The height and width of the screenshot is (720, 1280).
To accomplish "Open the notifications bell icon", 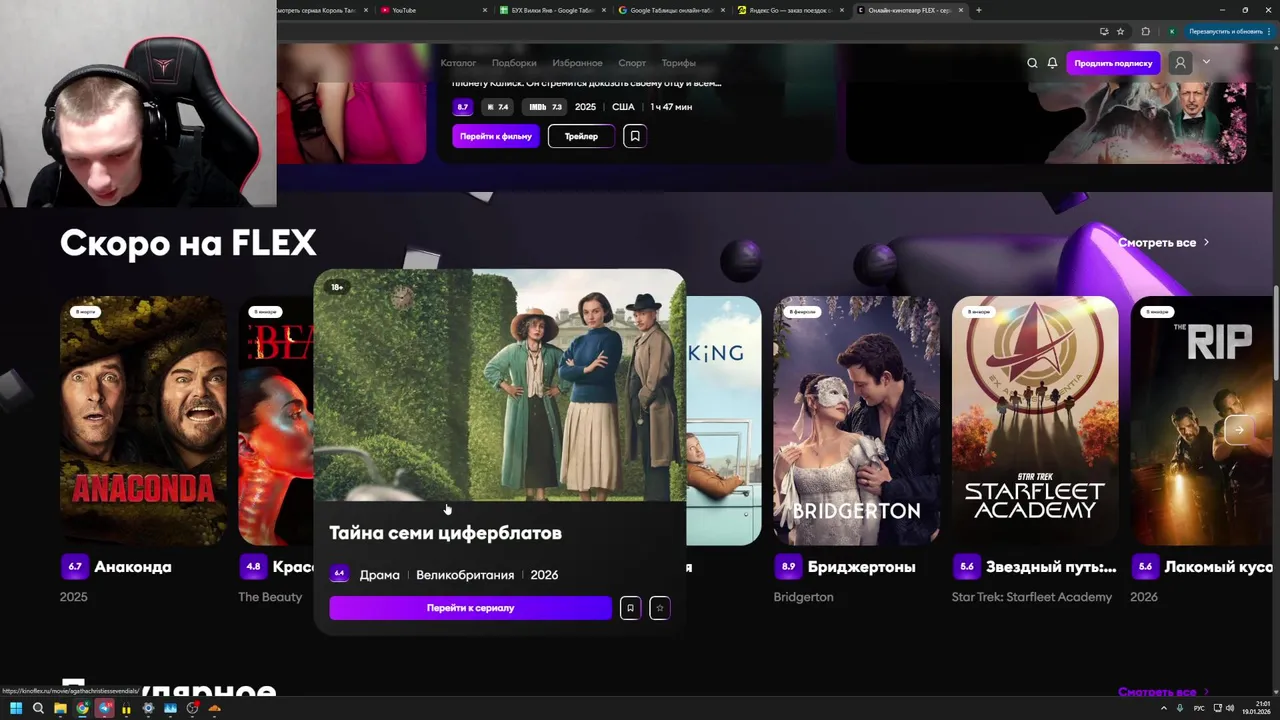I will [1052, 63].
